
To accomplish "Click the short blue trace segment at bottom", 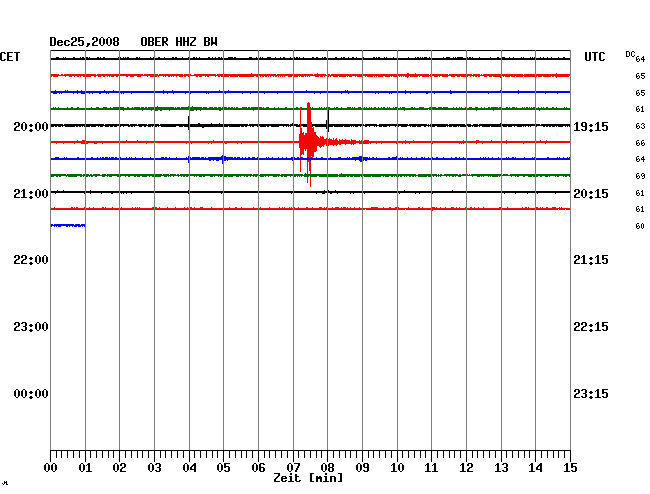I will [x=68, y=225].
